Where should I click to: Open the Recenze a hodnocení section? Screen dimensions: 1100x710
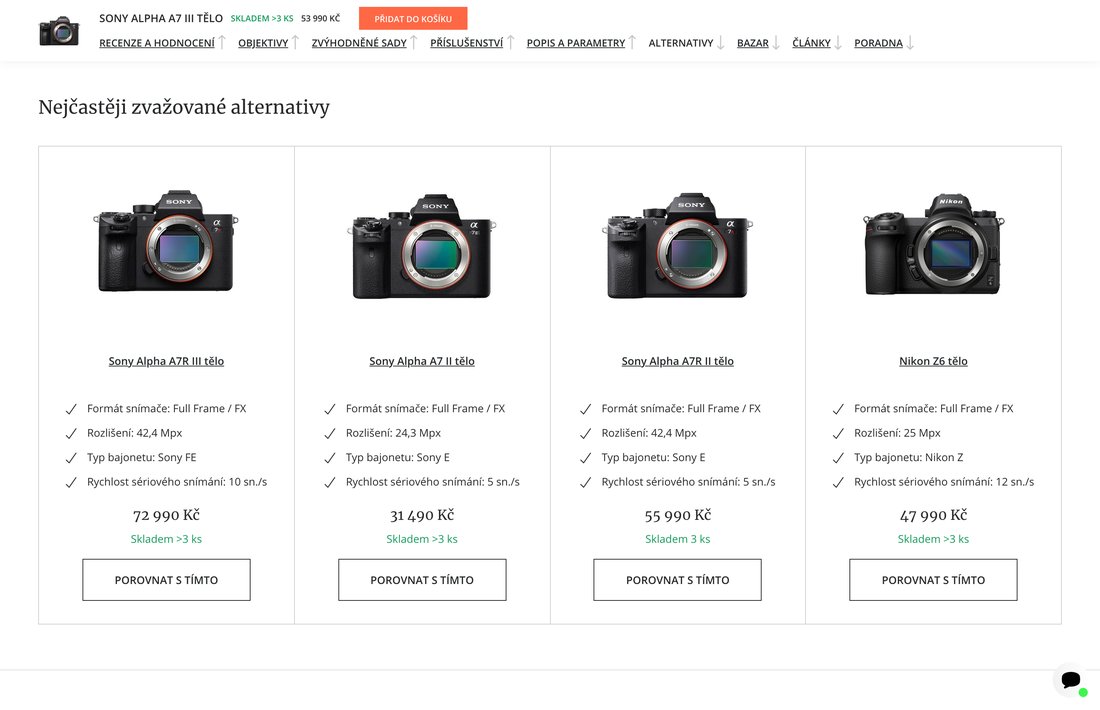[157, 43]
